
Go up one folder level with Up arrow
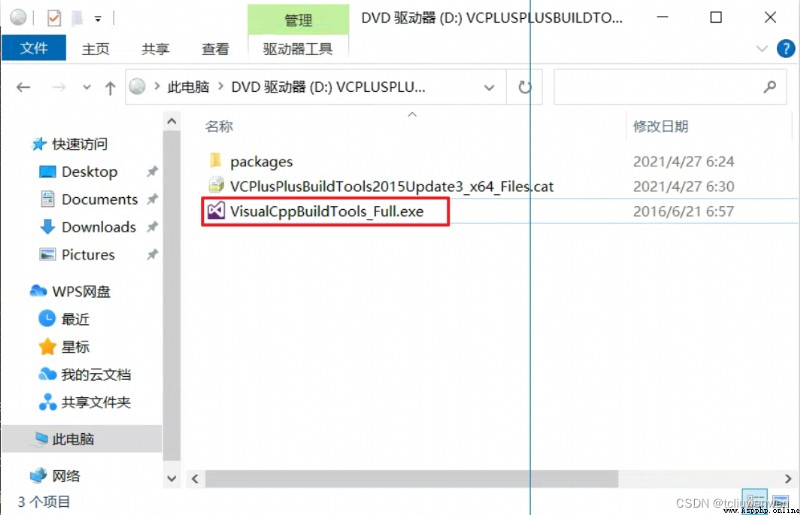click(x=110, y=88)
